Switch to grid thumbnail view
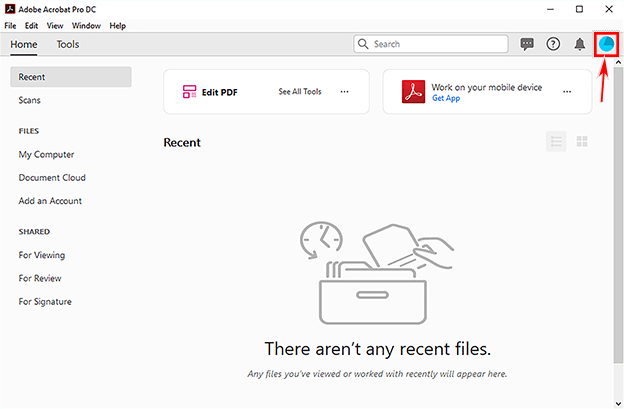624x409 pixels. point(582,142)
